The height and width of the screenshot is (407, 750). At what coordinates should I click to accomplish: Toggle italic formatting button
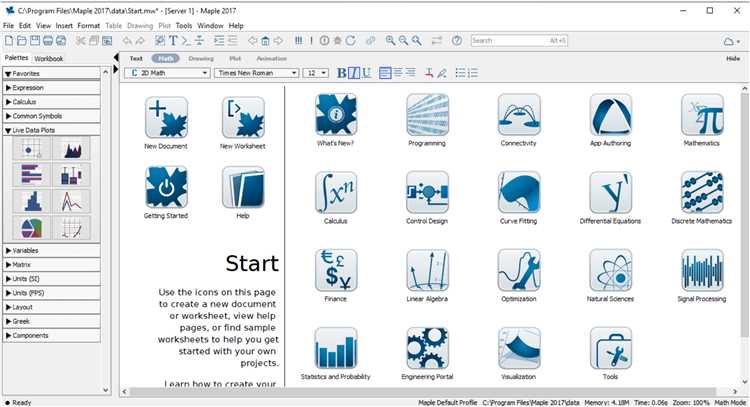[354, 73]
